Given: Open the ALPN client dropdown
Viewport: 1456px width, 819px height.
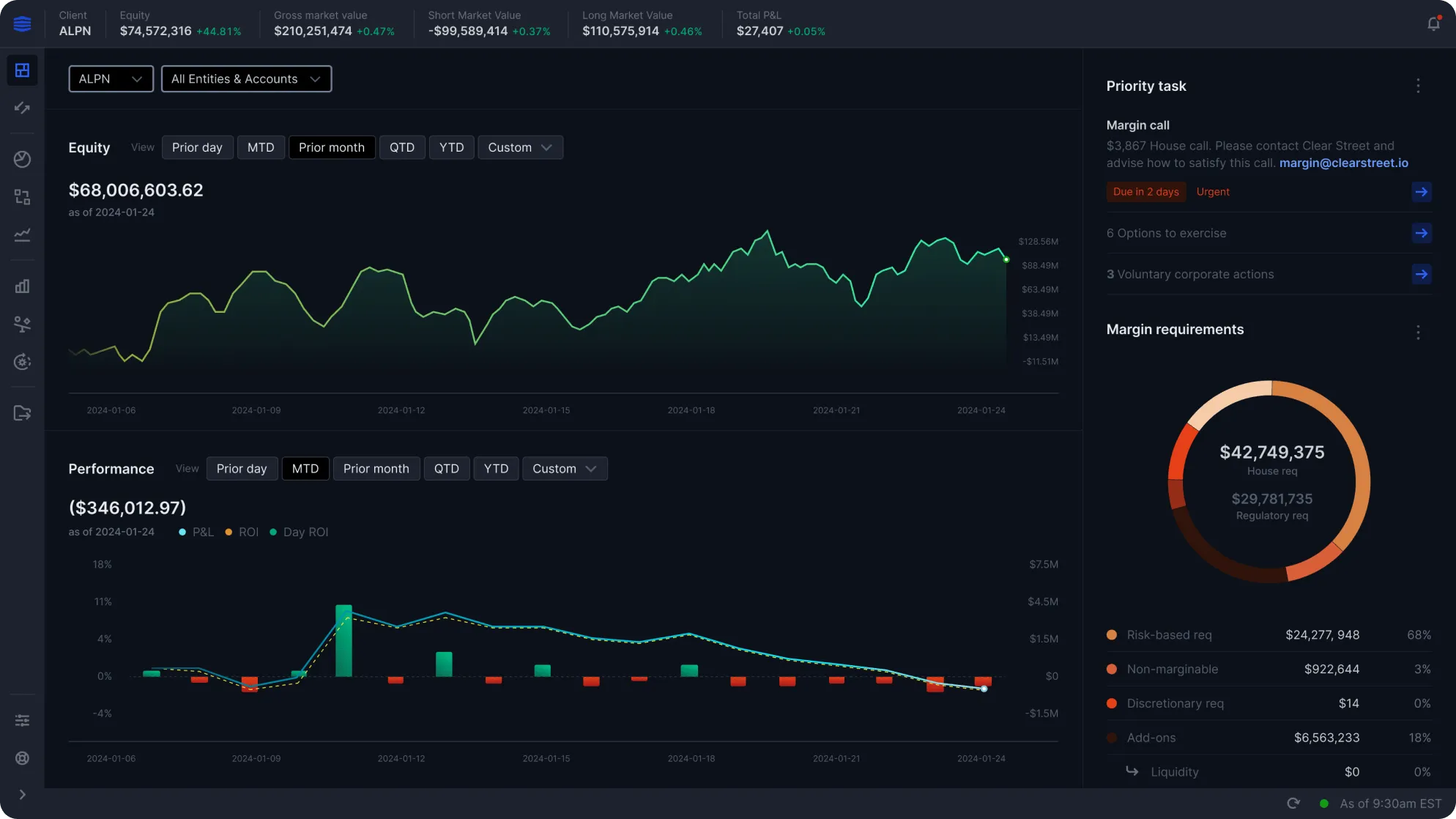Looking at the screenshot, I should point(111,79).
